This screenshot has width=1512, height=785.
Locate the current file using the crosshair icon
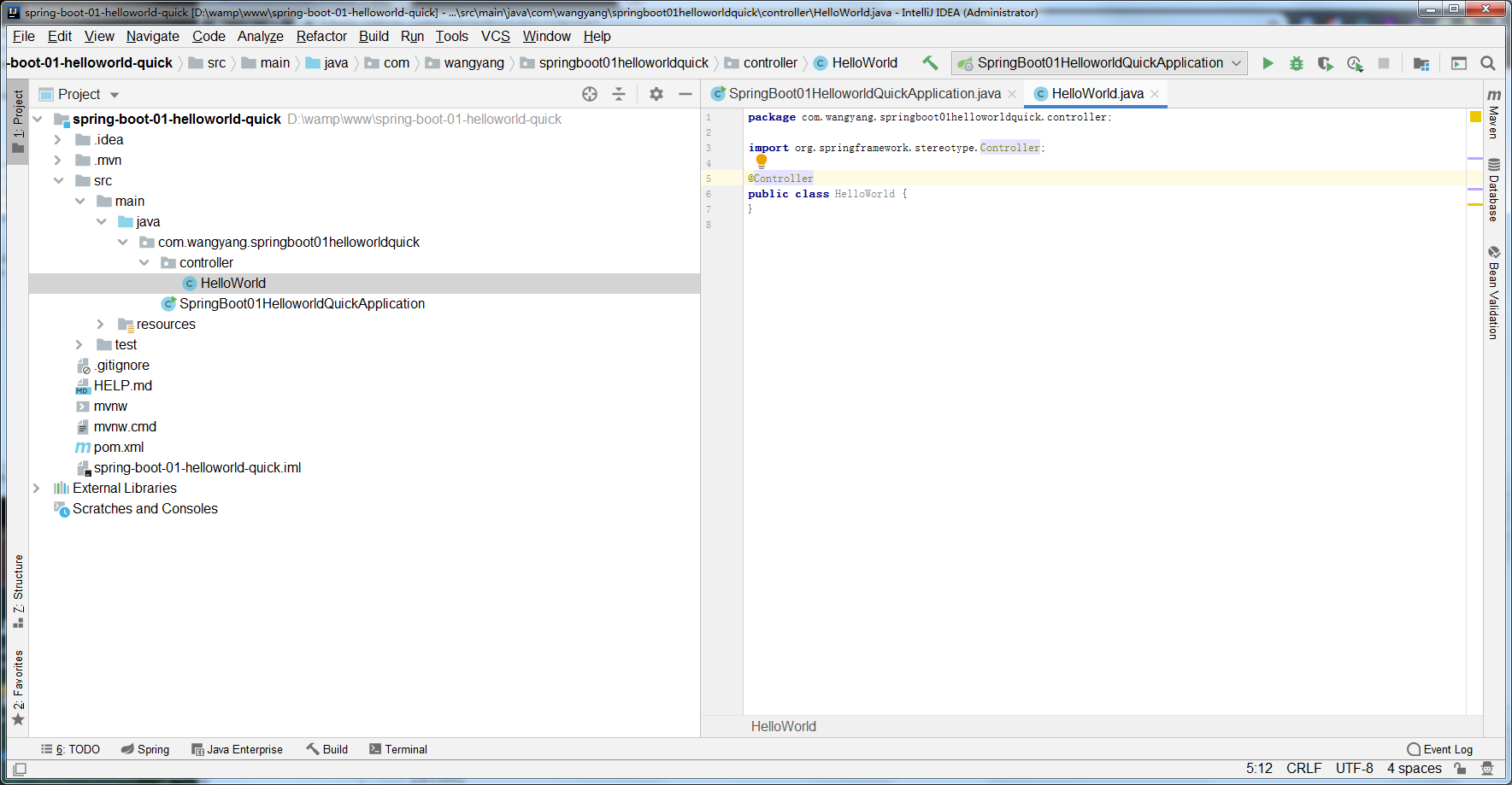[590, 94]
